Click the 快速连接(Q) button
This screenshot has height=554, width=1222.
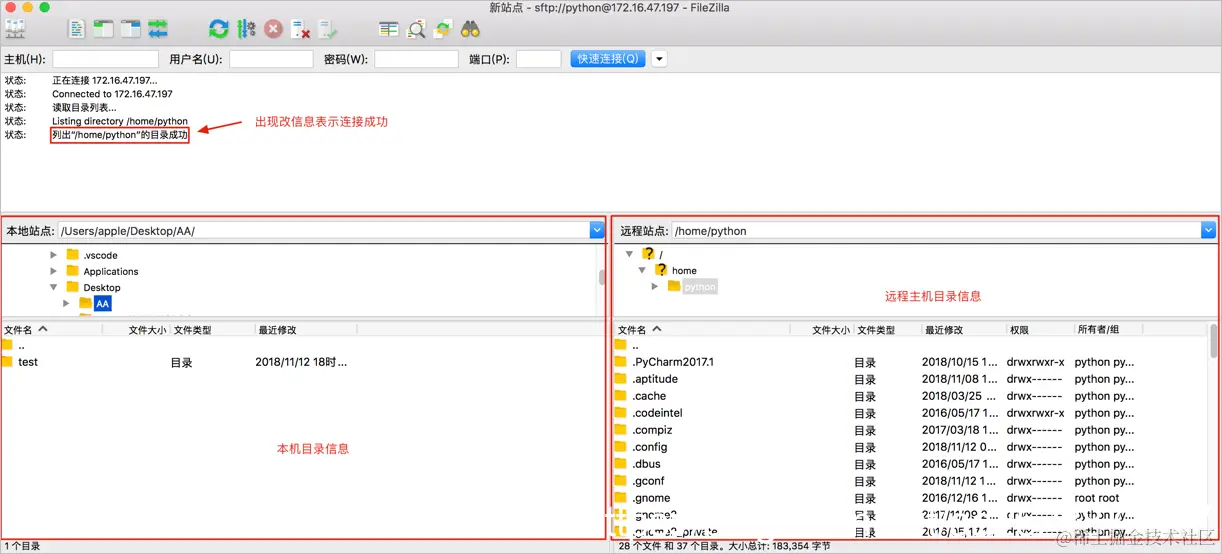click(x=608, y=59)
